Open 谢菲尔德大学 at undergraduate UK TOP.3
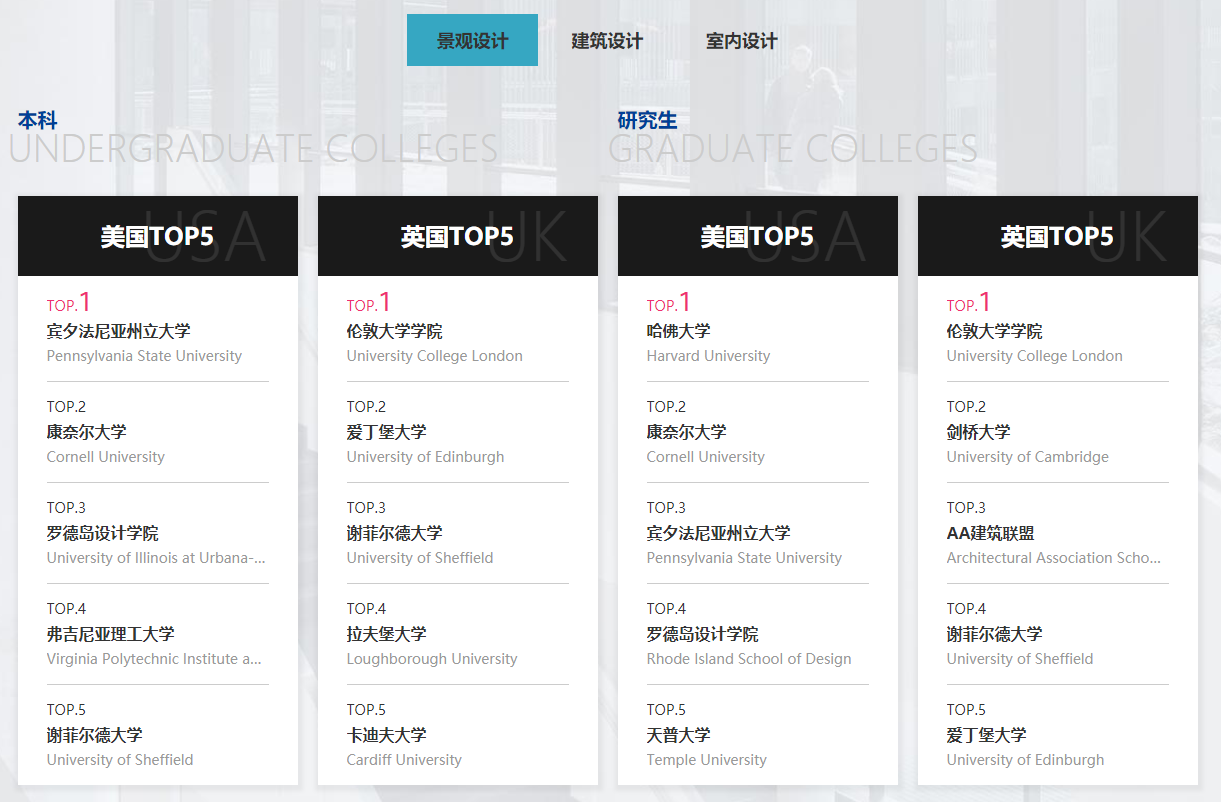 (458, 533)
